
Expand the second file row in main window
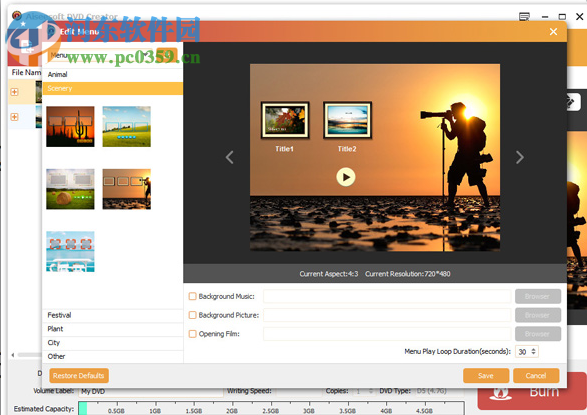click(14, 117)
